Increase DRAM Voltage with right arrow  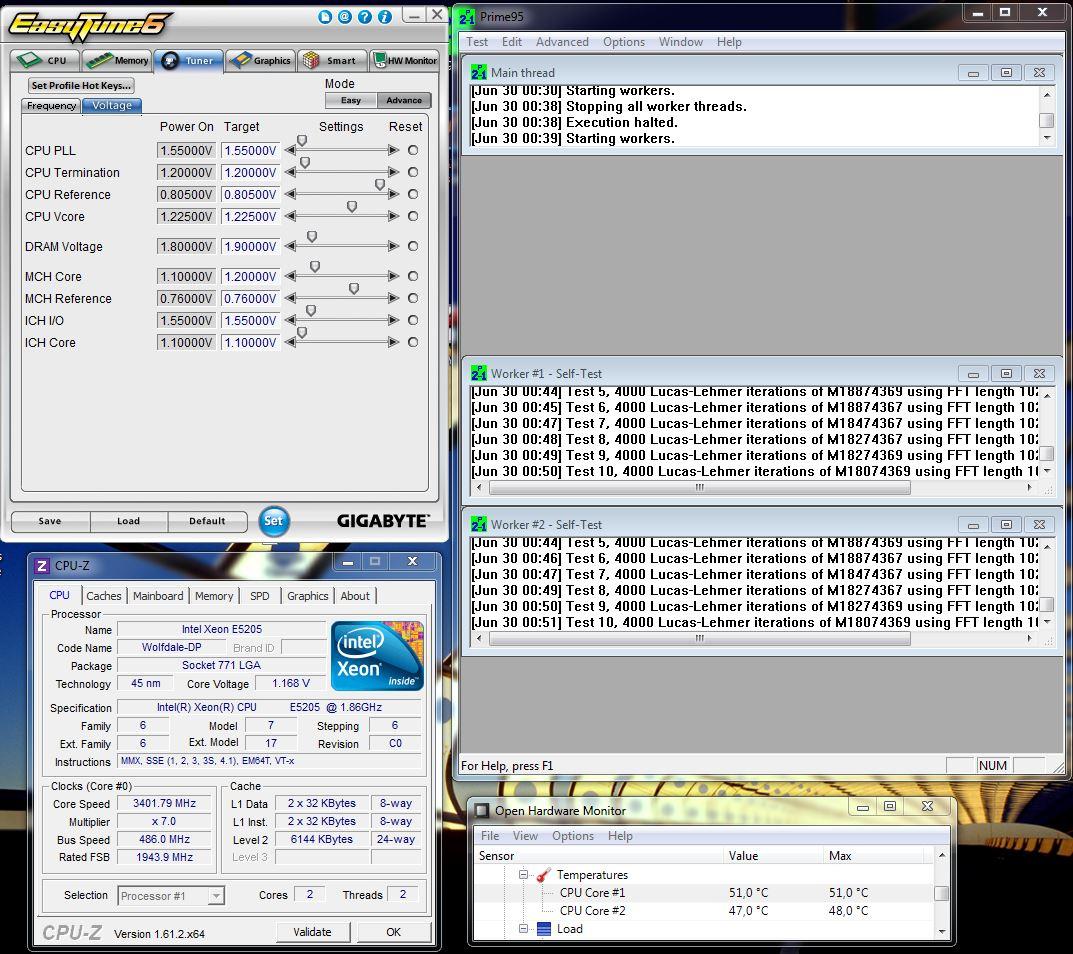pyautogui.click(x=393, y=246)
